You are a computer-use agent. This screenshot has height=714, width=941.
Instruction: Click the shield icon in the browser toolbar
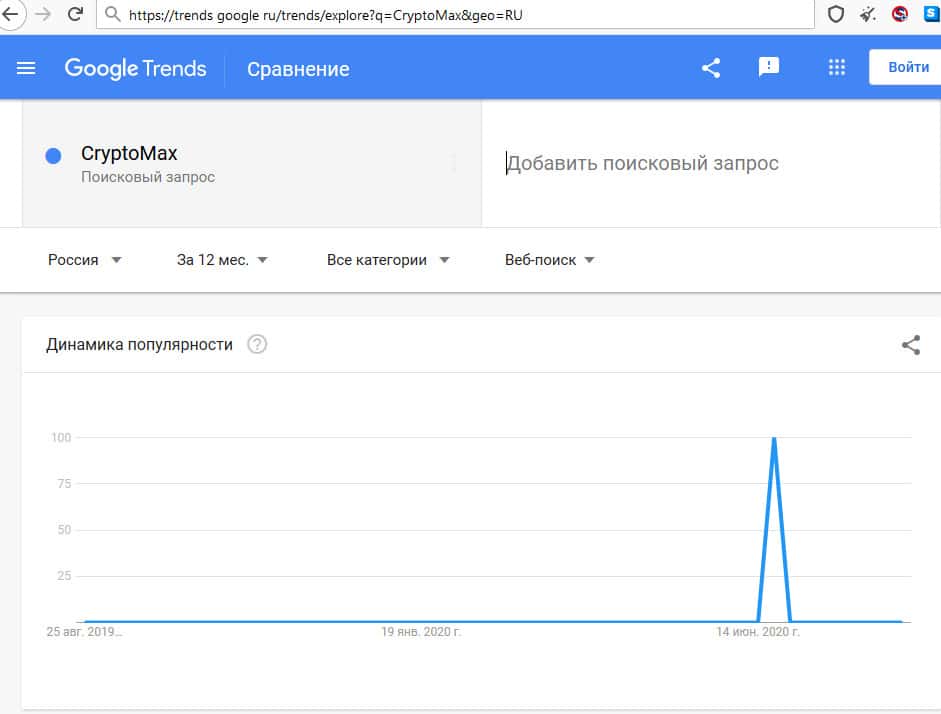point(835,15)
